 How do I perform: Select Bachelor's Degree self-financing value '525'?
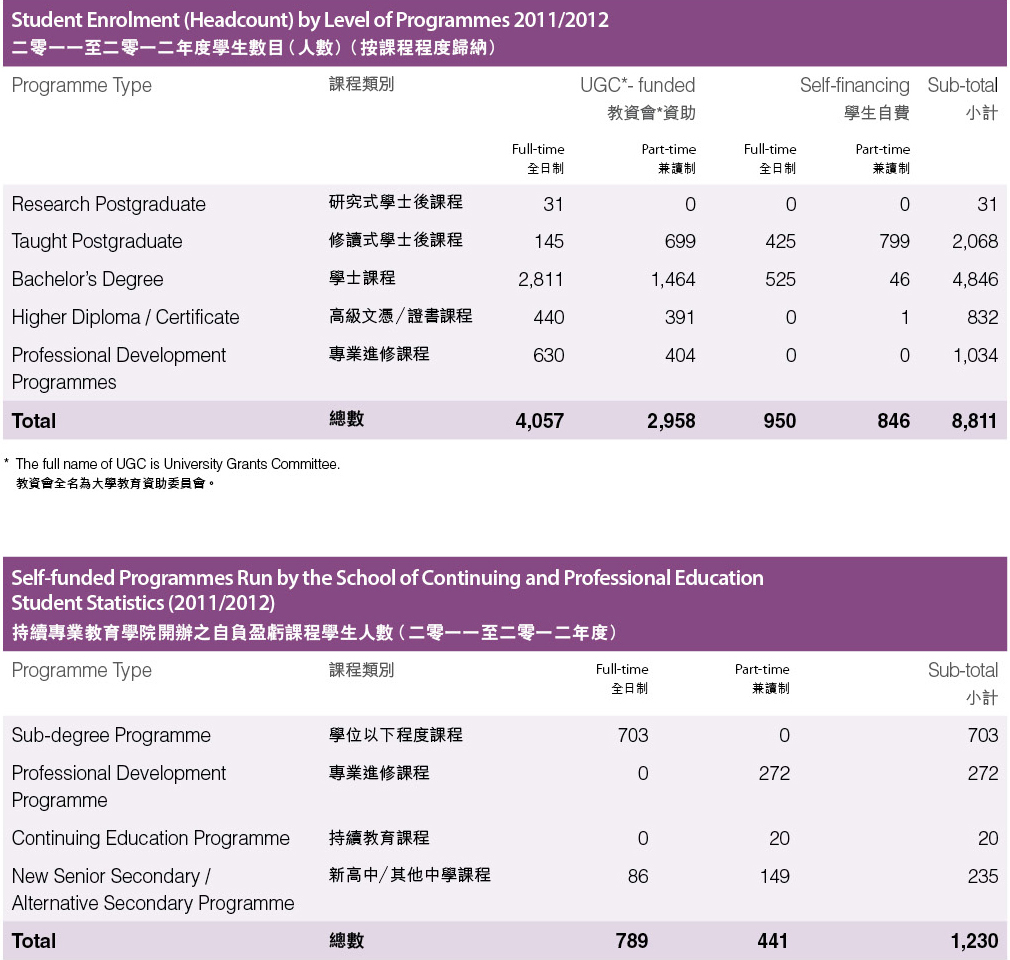click(x=781, y=280)
